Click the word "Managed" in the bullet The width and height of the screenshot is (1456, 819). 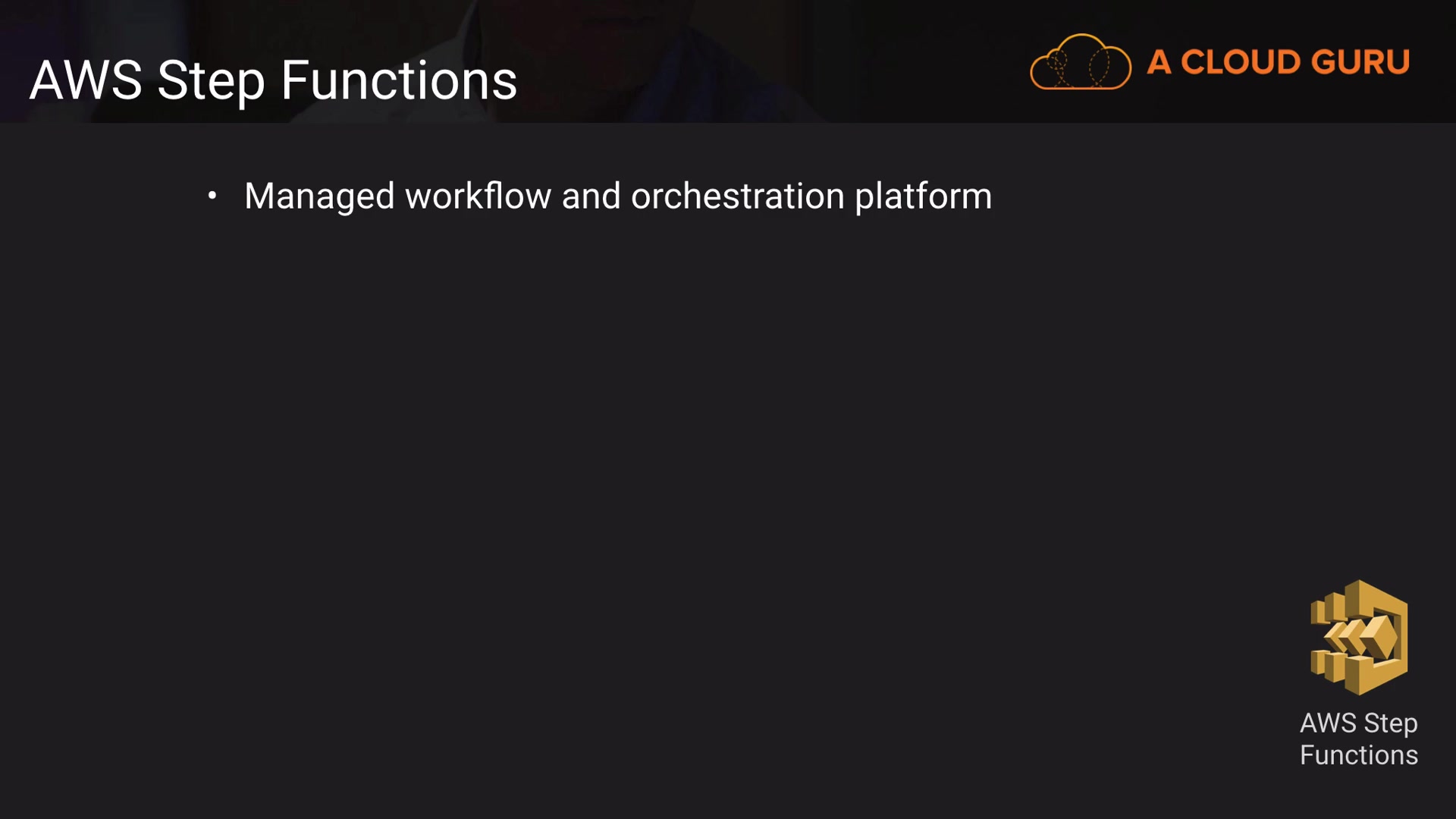319,196
